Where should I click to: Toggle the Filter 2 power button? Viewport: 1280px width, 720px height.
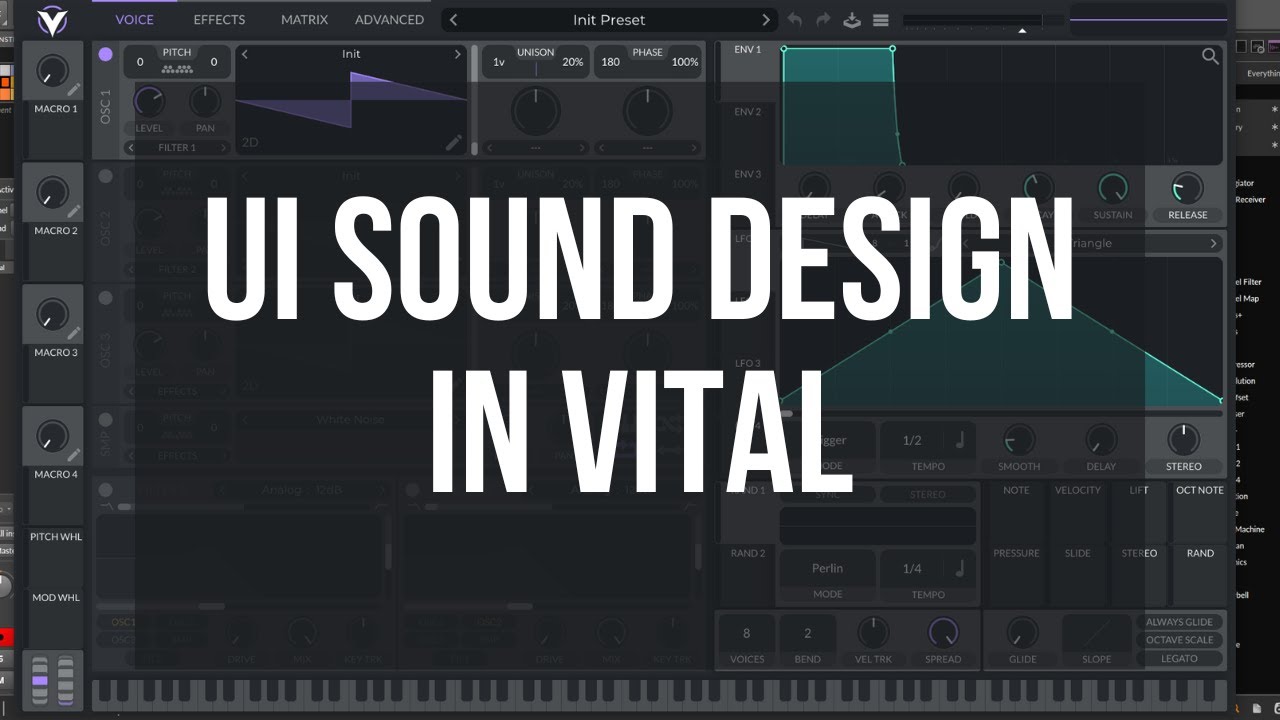click(412, 490)
